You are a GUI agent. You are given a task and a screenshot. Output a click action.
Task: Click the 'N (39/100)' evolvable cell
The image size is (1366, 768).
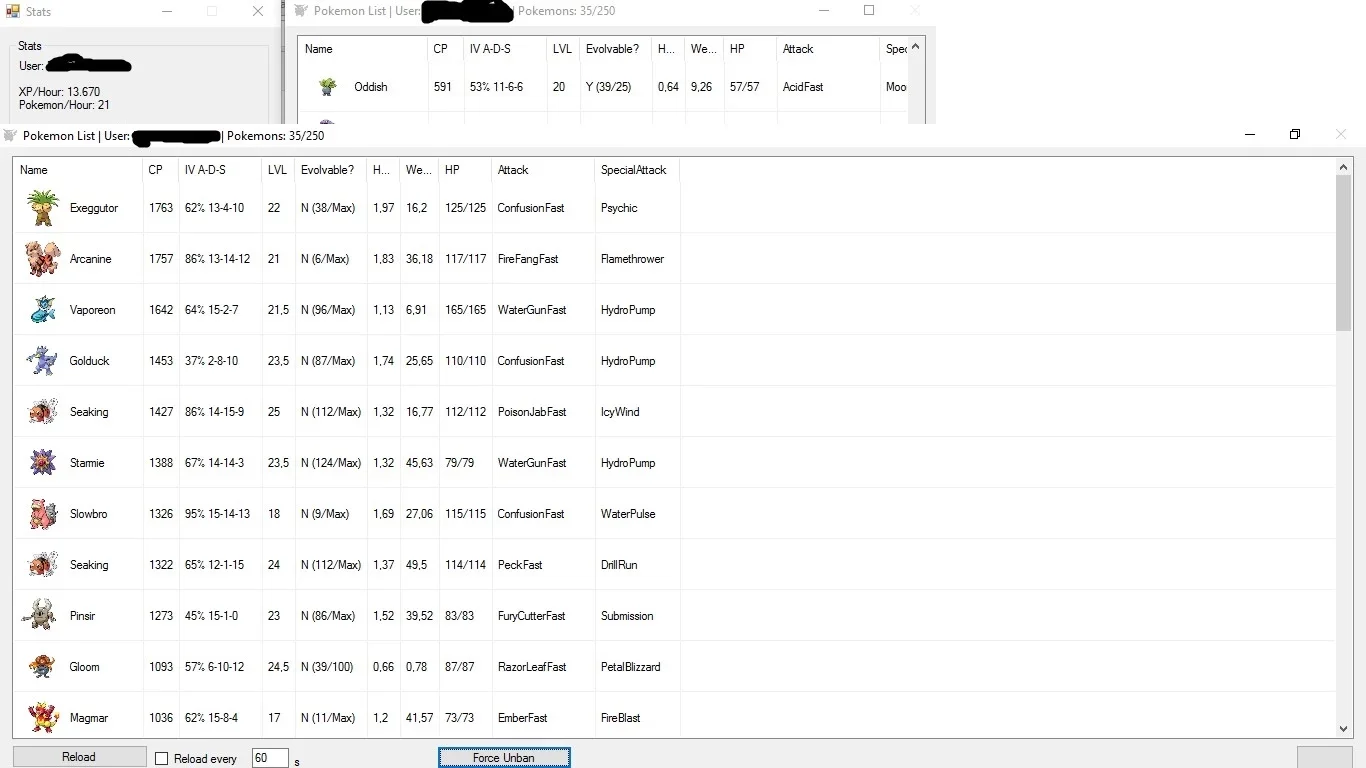point(327,667)
